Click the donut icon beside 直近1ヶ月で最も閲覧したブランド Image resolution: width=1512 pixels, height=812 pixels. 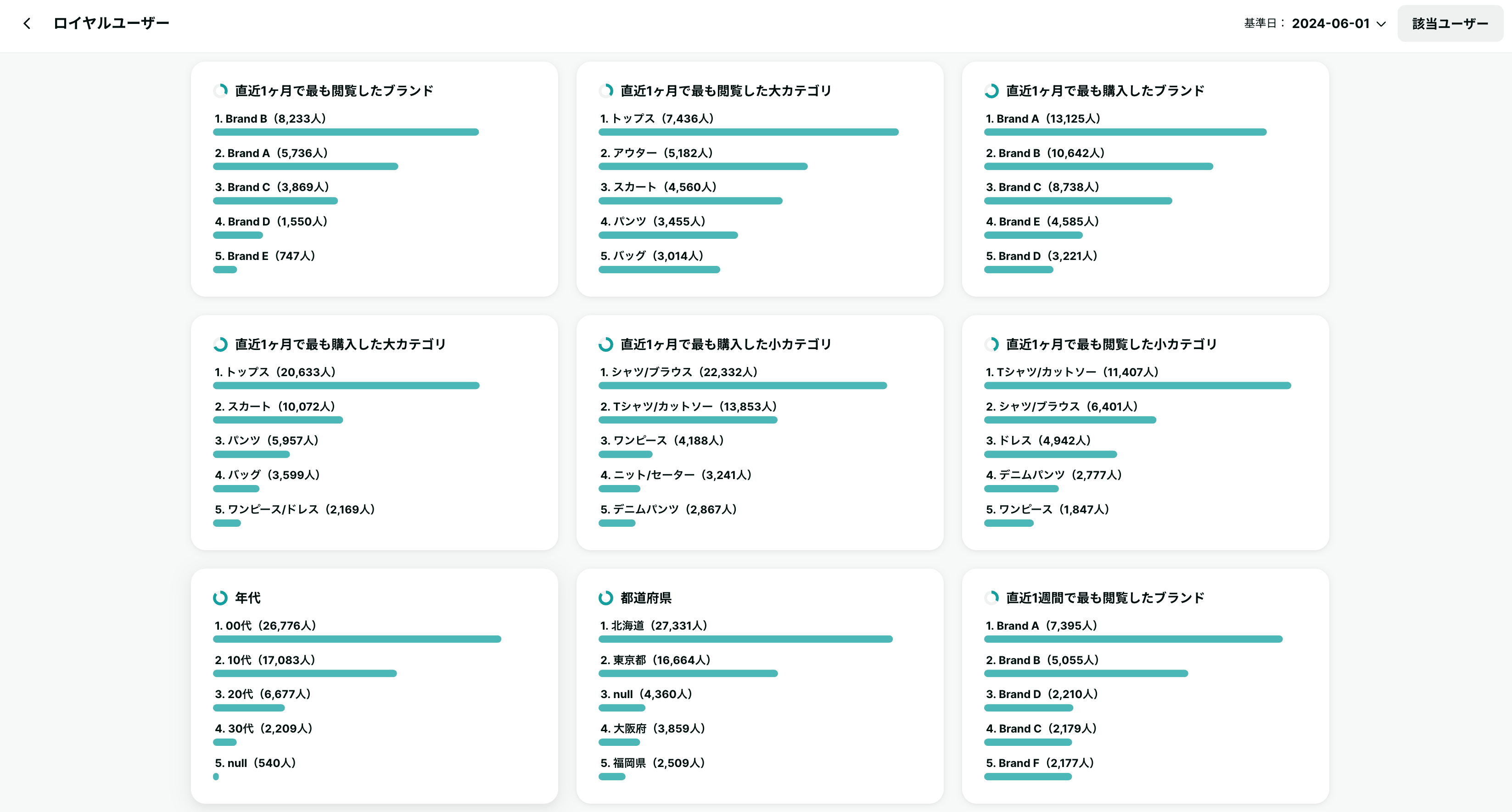221,90
